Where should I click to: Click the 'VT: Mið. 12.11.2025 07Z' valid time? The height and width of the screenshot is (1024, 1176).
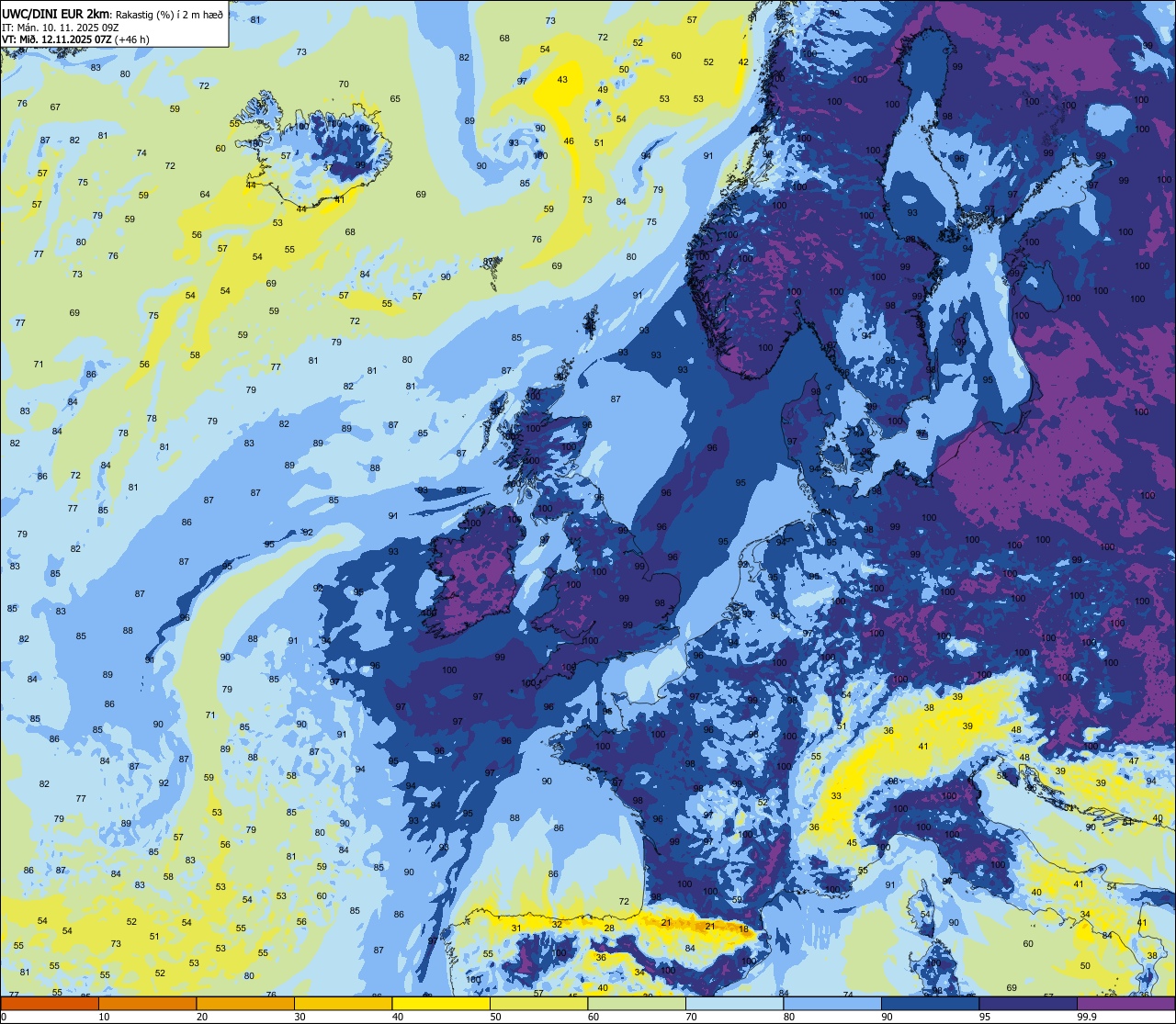click(x=57, y=40)
